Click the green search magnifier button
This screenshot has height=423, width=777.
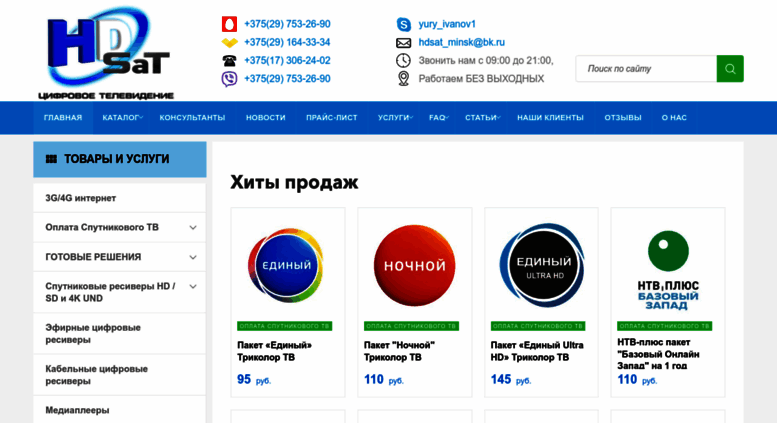(730, 69)
